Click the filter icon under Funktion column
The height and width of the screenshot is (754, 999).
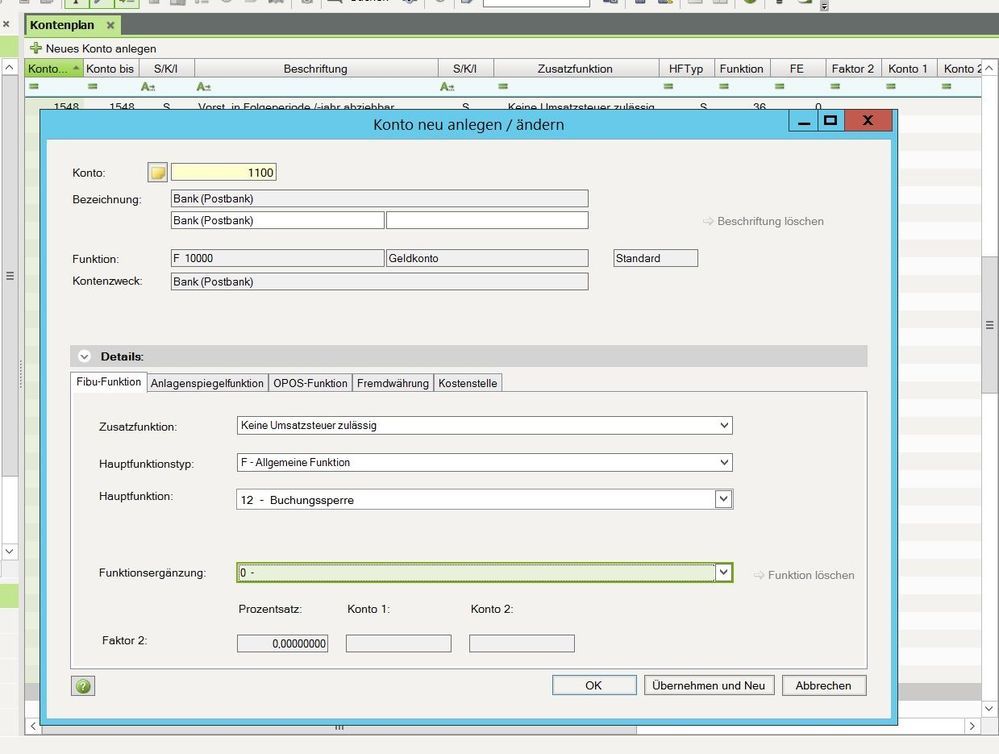pyautogui.click(x=724, y=86)
